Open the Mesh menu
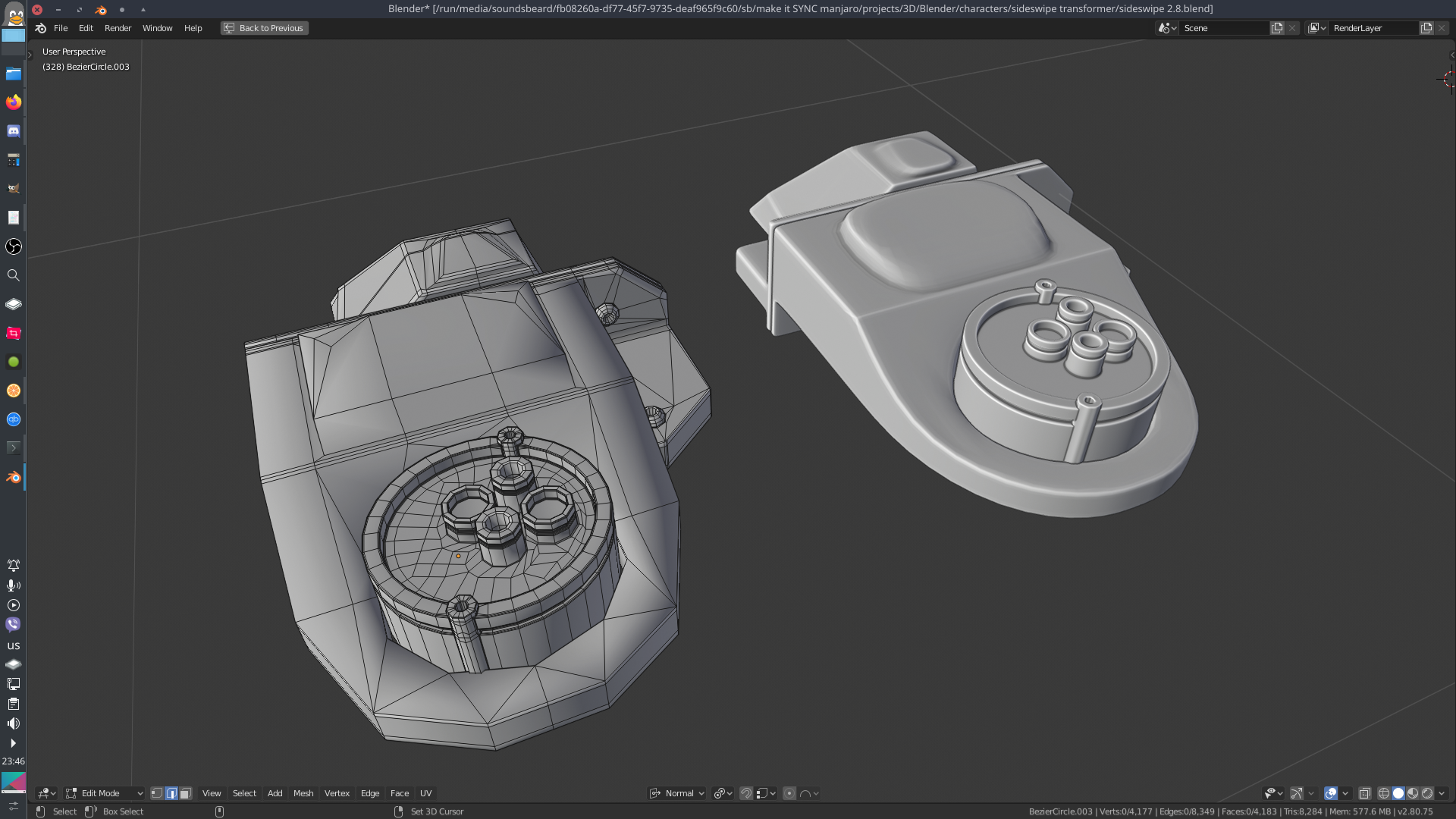This screenshot has width=1456, height=819. pos(303,793)
